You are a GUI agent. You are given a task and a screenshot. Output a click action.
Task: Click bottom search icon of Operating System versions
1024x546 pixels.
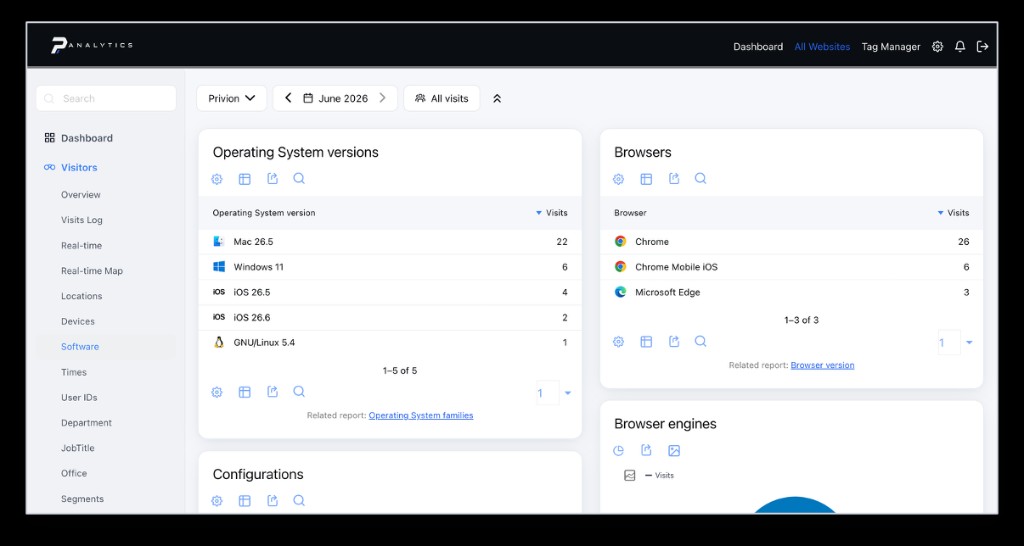coord(299,391)
